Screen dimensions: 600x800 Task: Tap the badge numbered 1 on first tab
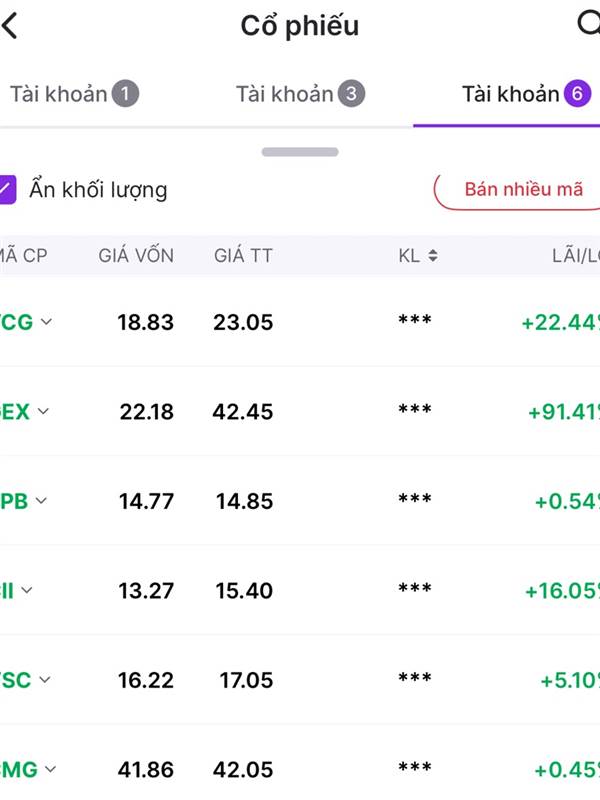pos(126,94)
